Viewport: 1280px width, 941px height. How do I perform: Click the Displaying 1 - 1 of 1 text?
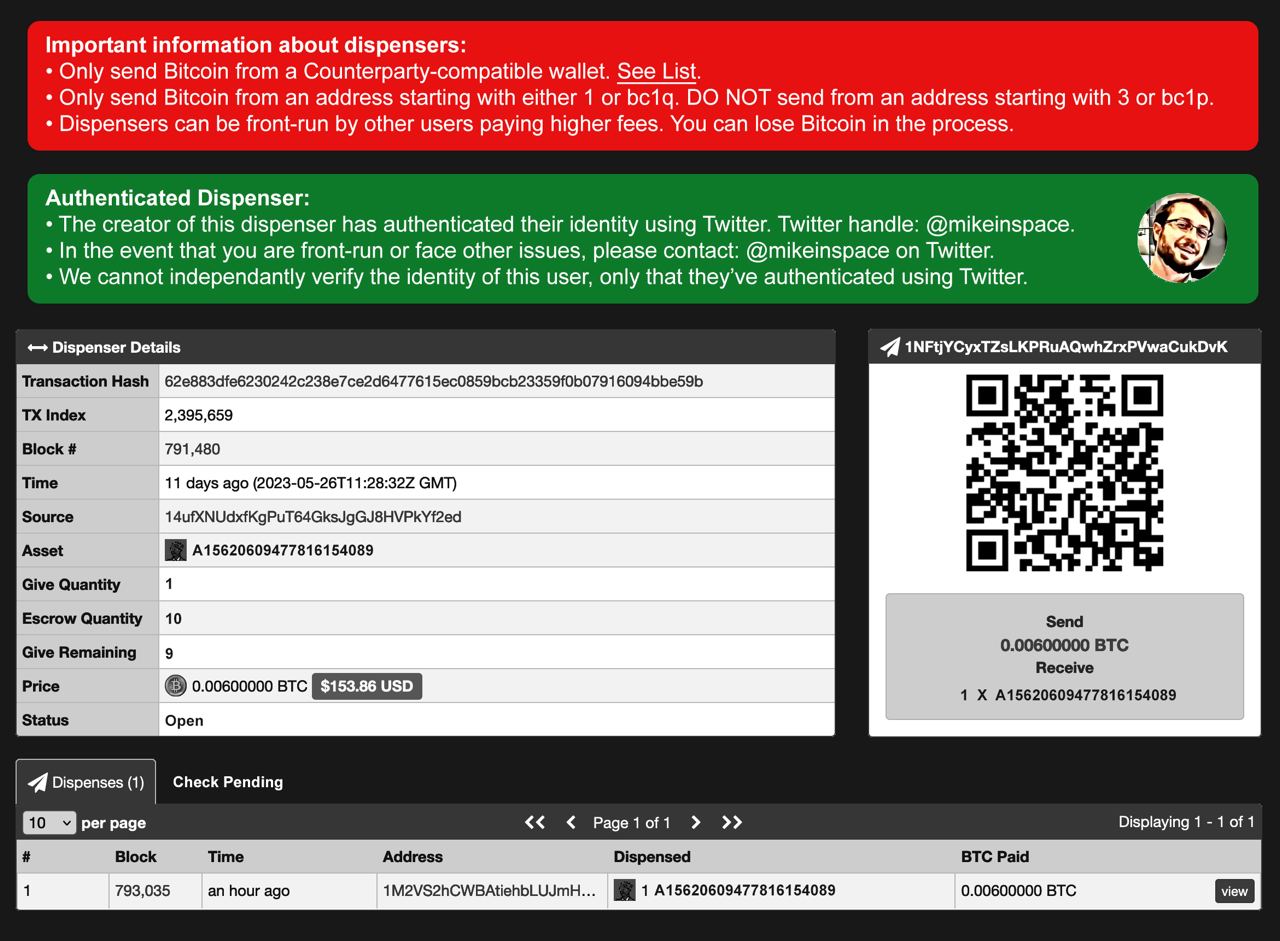coord(1186,822)
